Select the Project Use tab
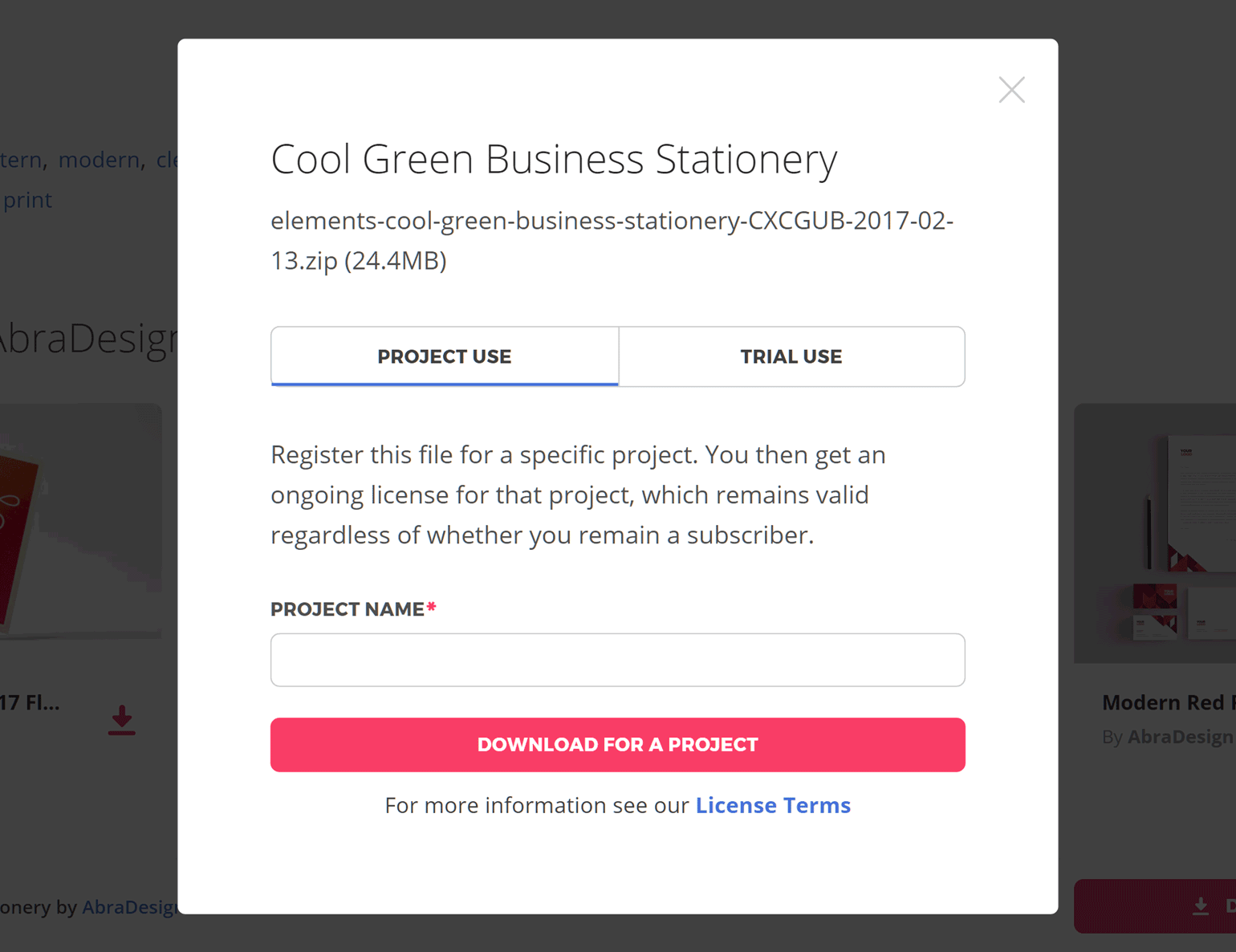1236x952 pixels. click(x=445, y=356)
